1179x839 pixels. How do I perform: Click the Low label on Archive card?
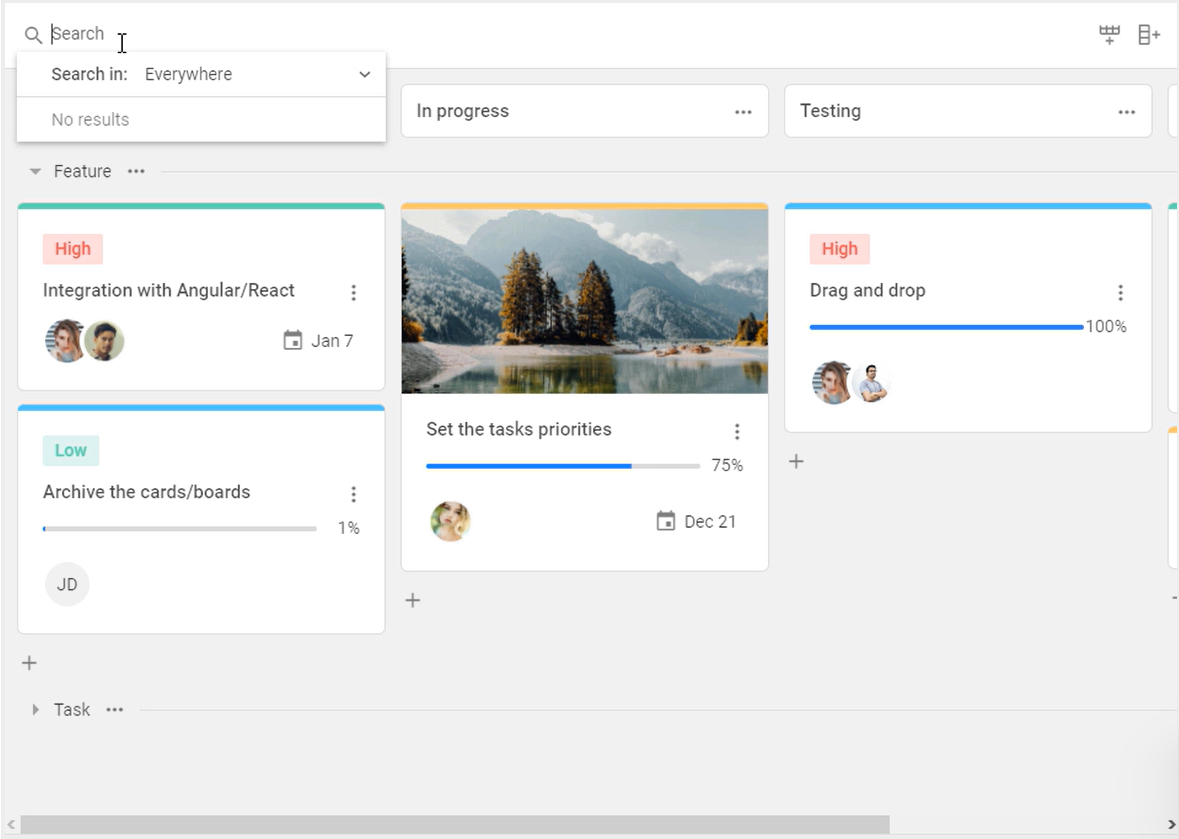click(71, 450)
